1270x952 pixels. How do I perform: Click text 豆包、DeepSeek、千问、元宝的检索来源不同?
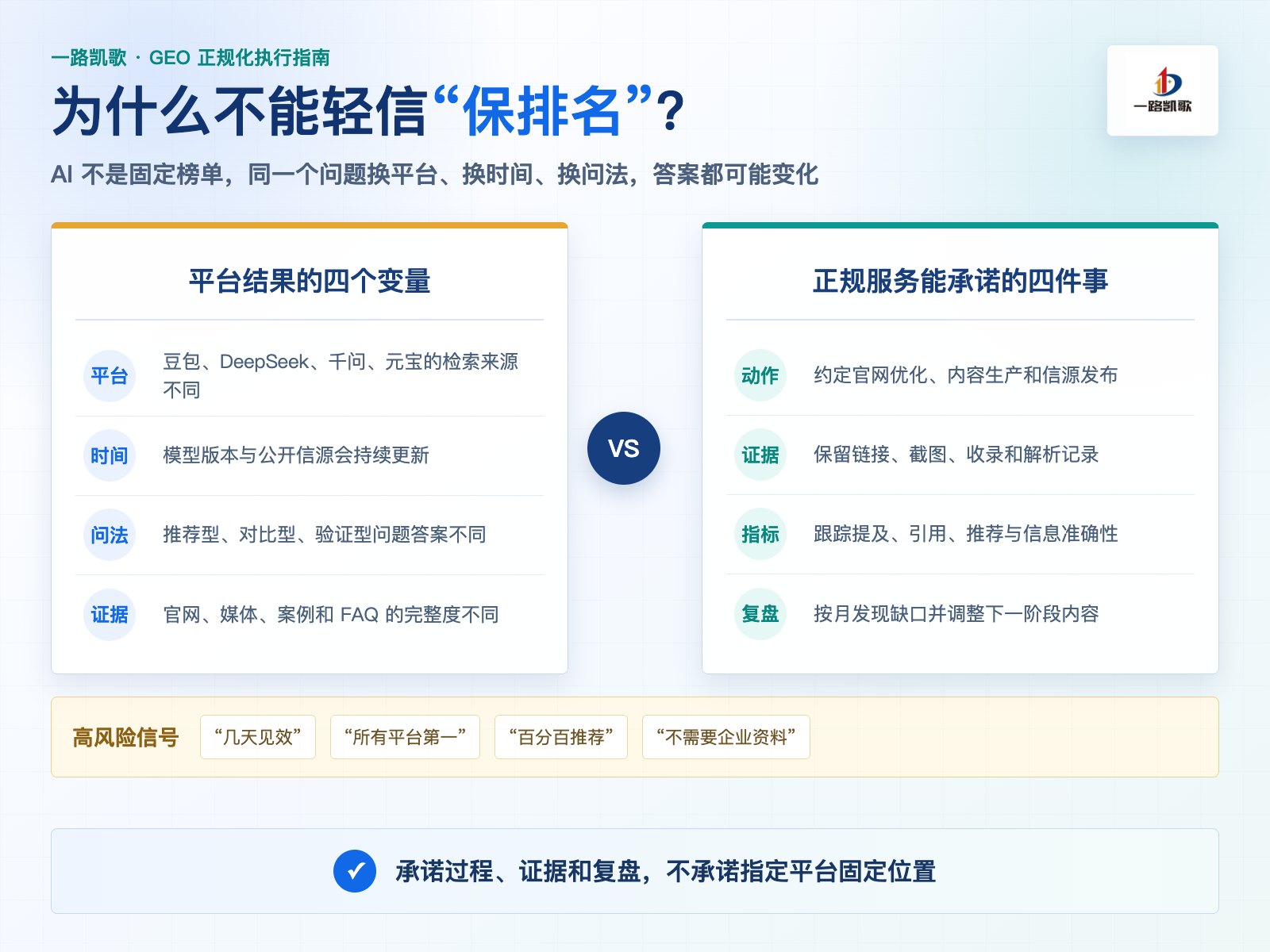pyautogui.click(x=341, y=376)
